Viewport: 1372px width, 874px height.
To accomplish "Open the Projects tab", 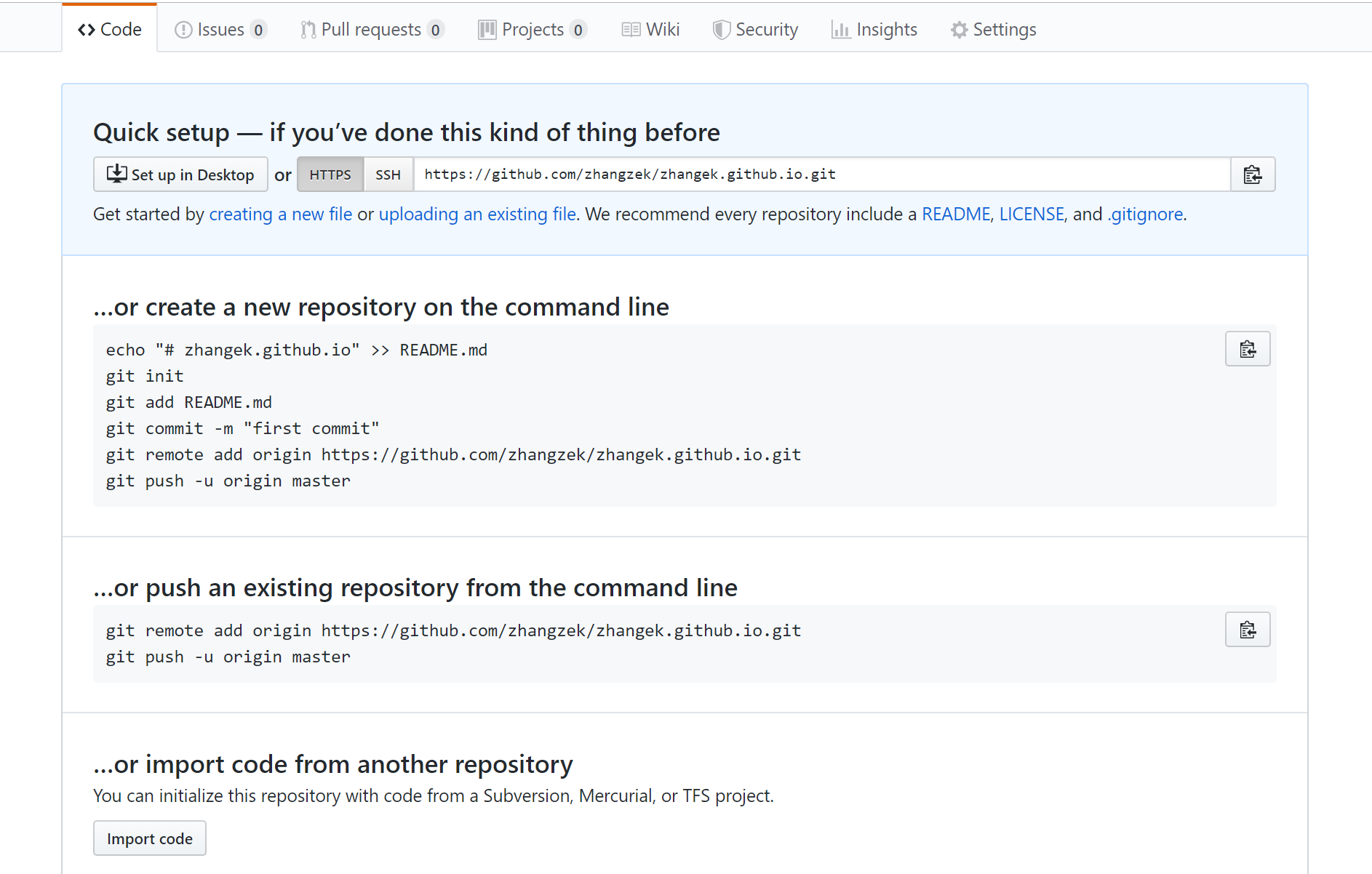I will (532, 29).
